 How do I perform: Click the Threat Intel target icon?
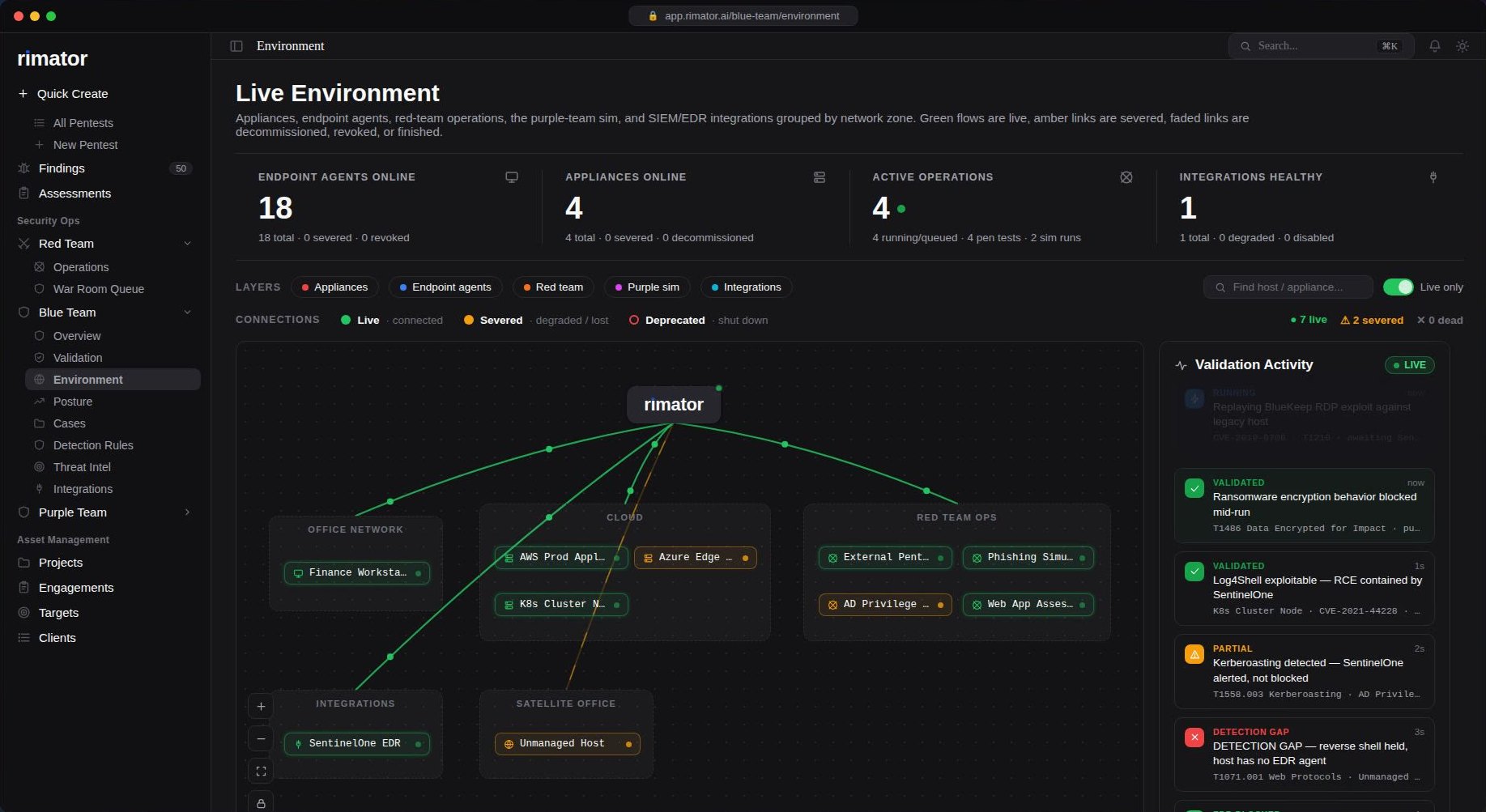click(x=39, y=467)
